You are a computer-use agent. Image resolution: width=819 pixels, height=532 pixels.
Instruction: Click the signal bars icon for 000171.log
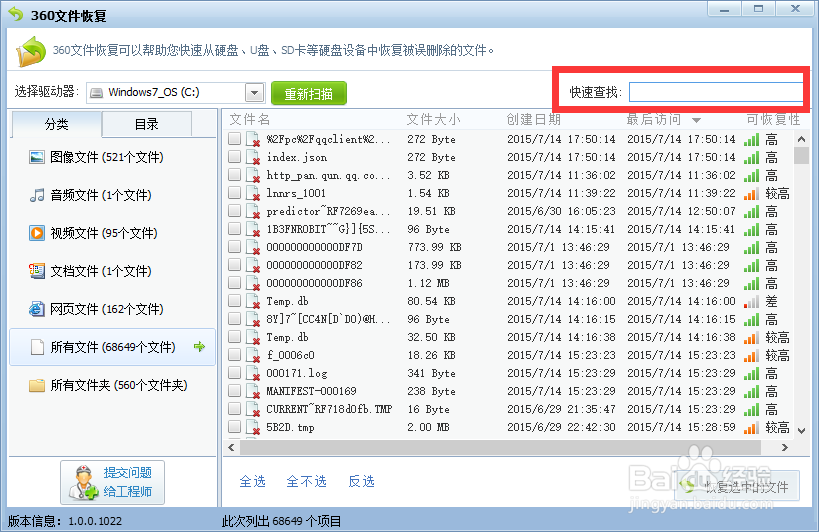click(751, 373)
